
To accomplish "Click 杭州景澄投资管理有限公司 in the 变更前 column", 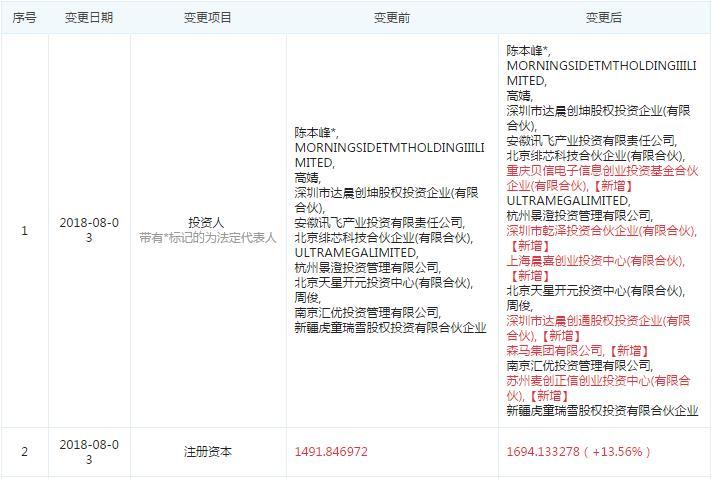I will [367, 267].
